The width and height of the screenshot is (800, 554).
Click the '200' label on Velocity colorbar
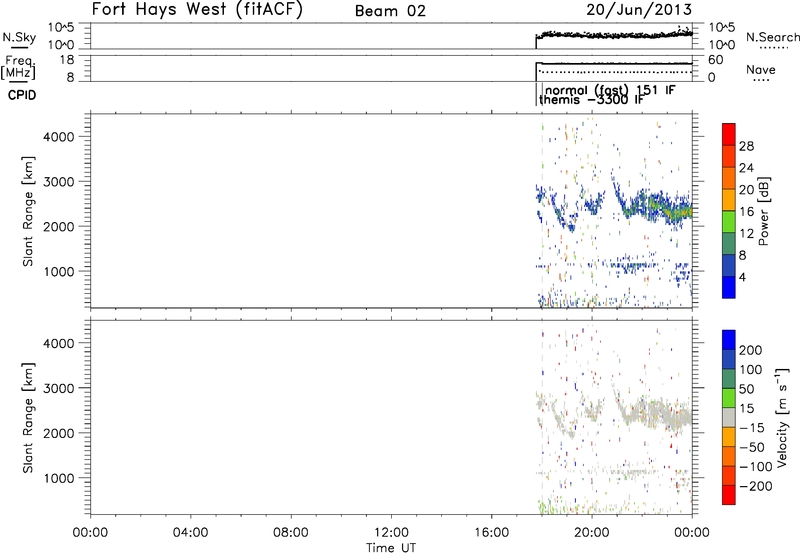751,350
